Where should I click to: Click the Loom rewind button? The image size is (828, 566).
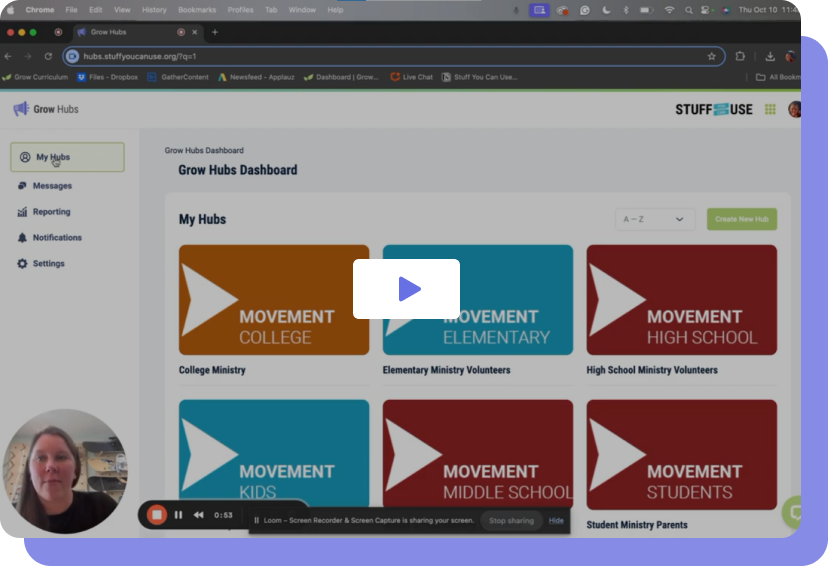tap(199, 515)
